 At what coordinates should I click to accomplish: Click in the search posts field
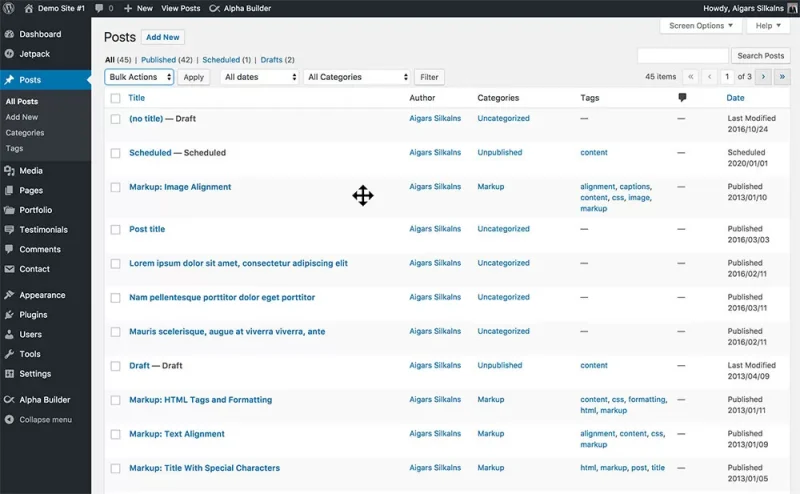pyautogui.click(x=682, y=56)
